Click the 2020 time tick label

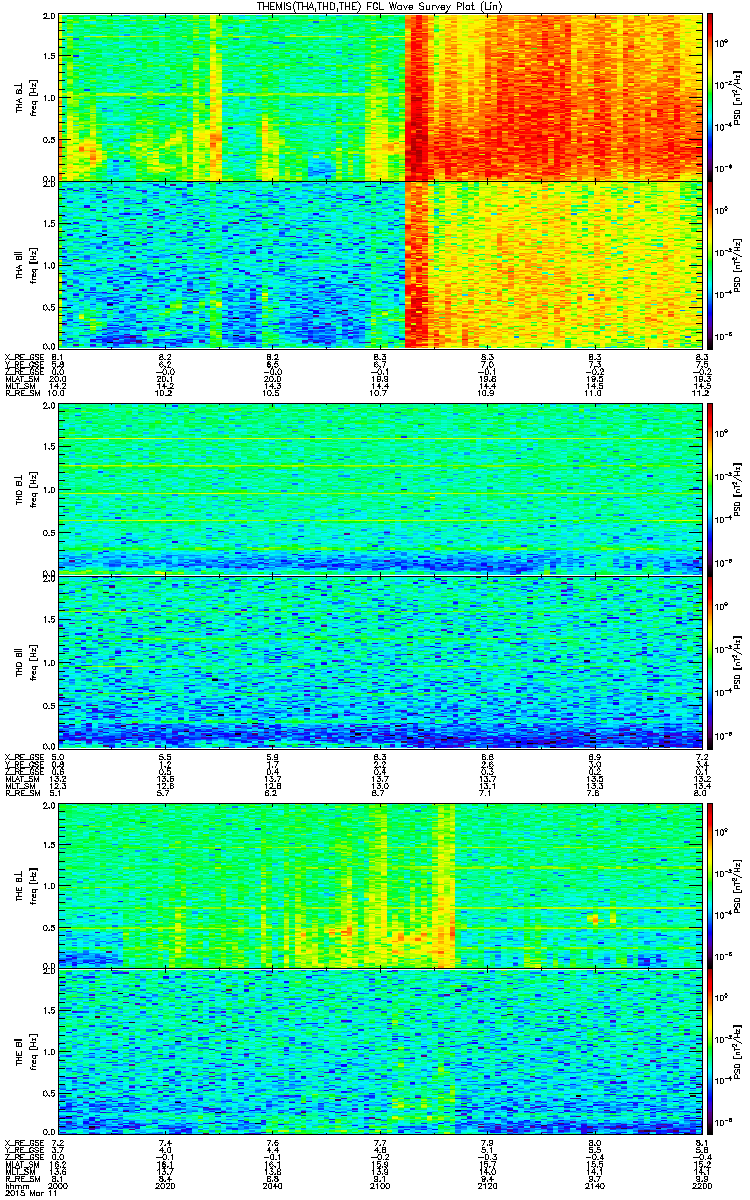pos(166,1184)
